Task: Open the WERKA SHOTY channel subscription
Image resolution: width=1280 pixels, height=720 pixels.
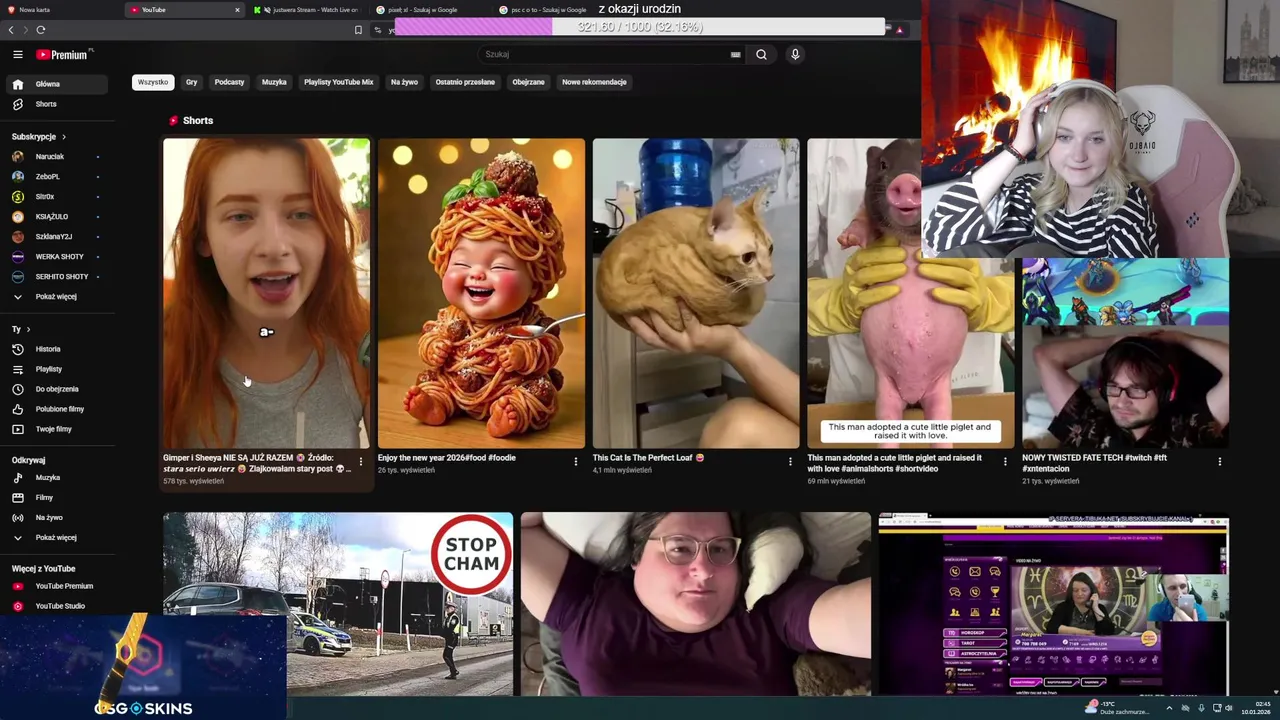Action: click(x=56, y=257)
